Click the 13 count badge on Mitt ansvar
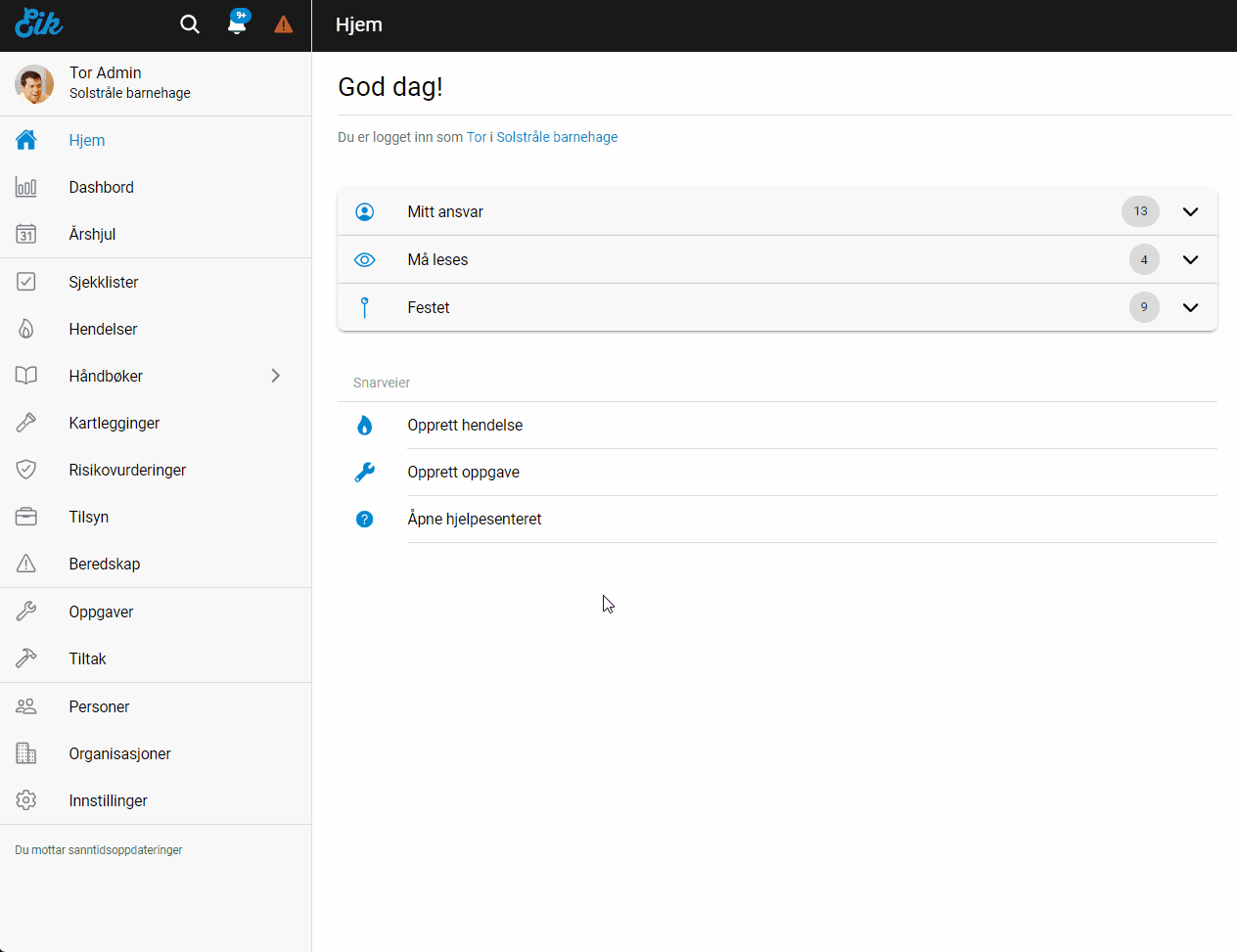The width and height of the screenshot is (1237, 952). (1140, 211)
